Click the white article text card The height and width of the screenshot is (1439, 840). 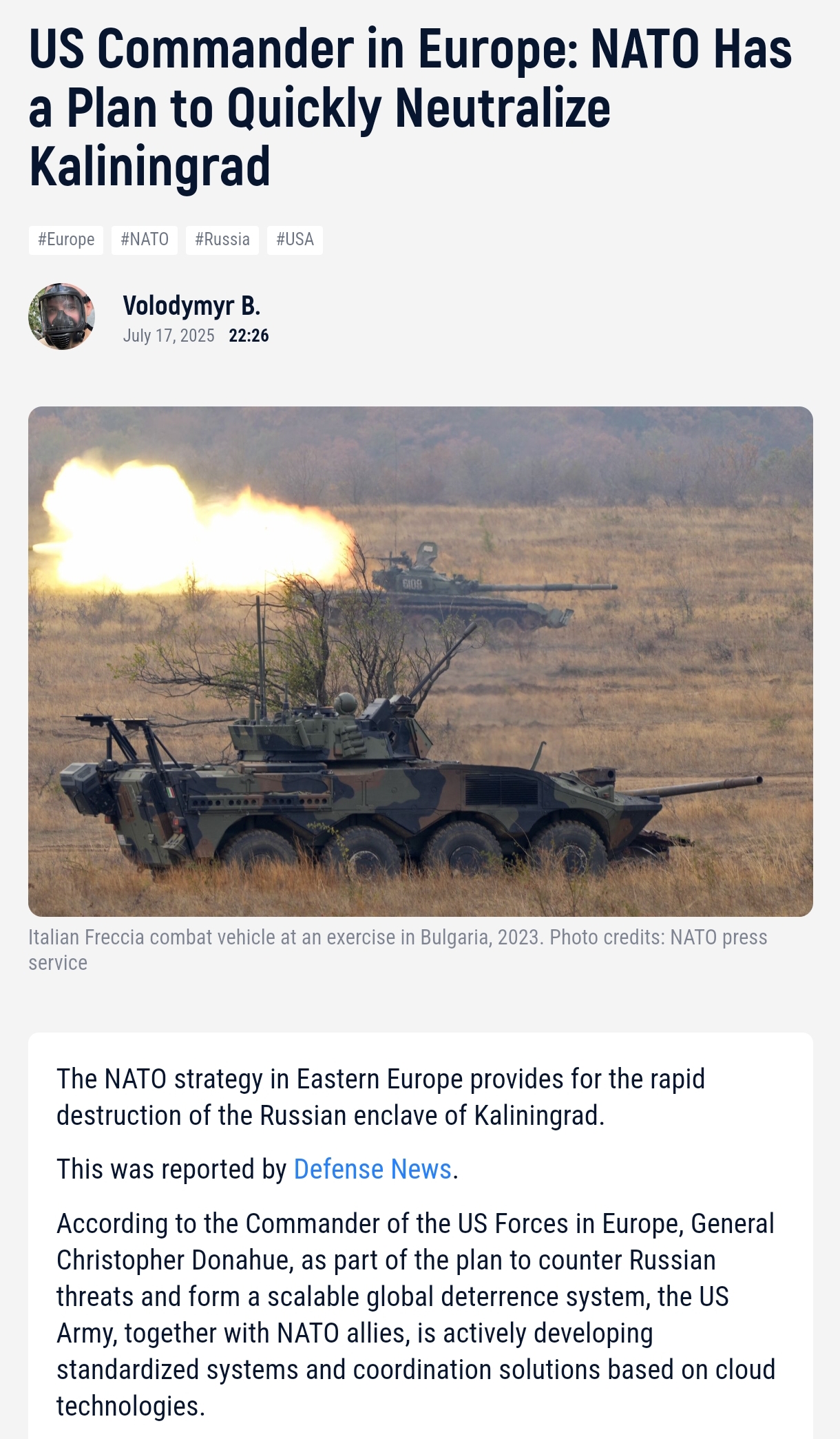tap(420, 1236)
